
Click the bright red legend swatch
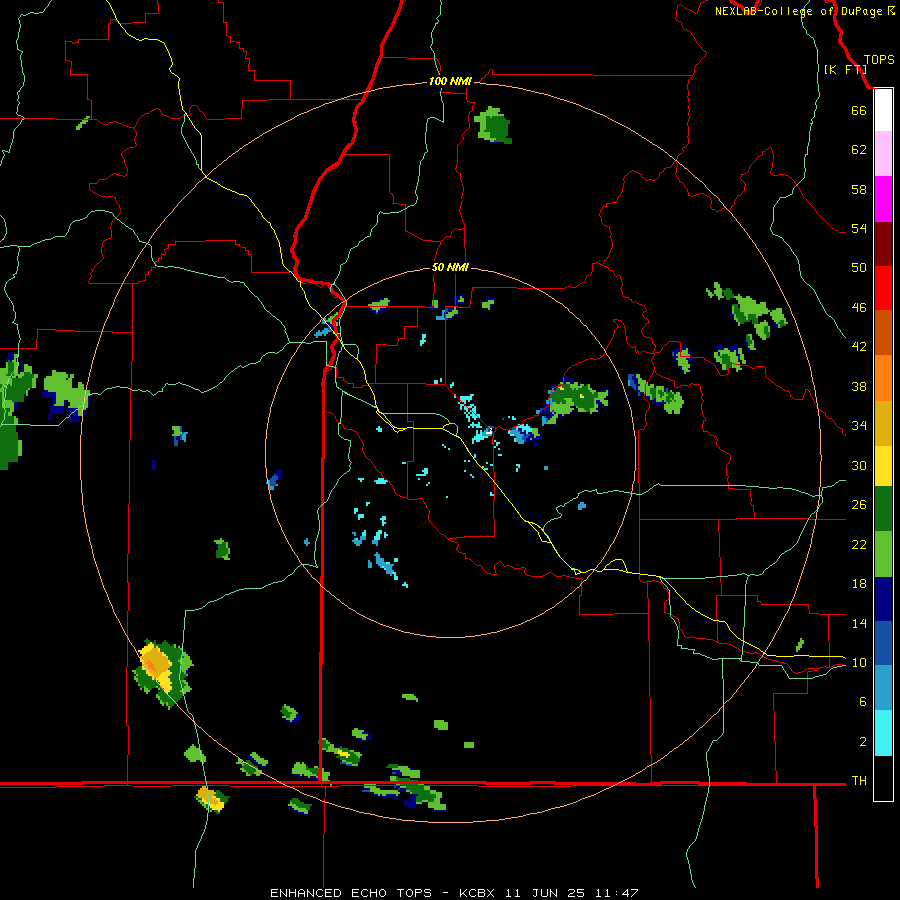(x=883, y=288)
